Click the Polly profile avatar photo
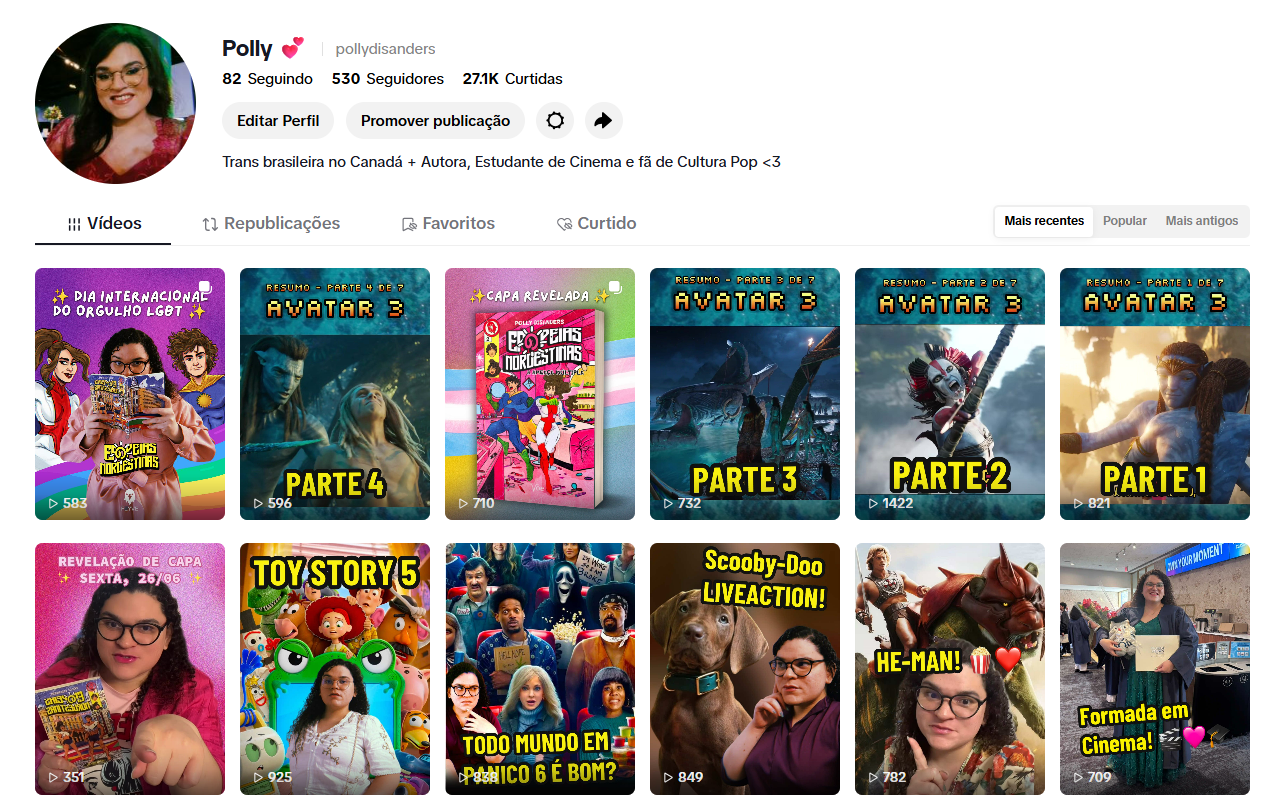The width and height of the screenshot is (1275, 807). point(115,103)
